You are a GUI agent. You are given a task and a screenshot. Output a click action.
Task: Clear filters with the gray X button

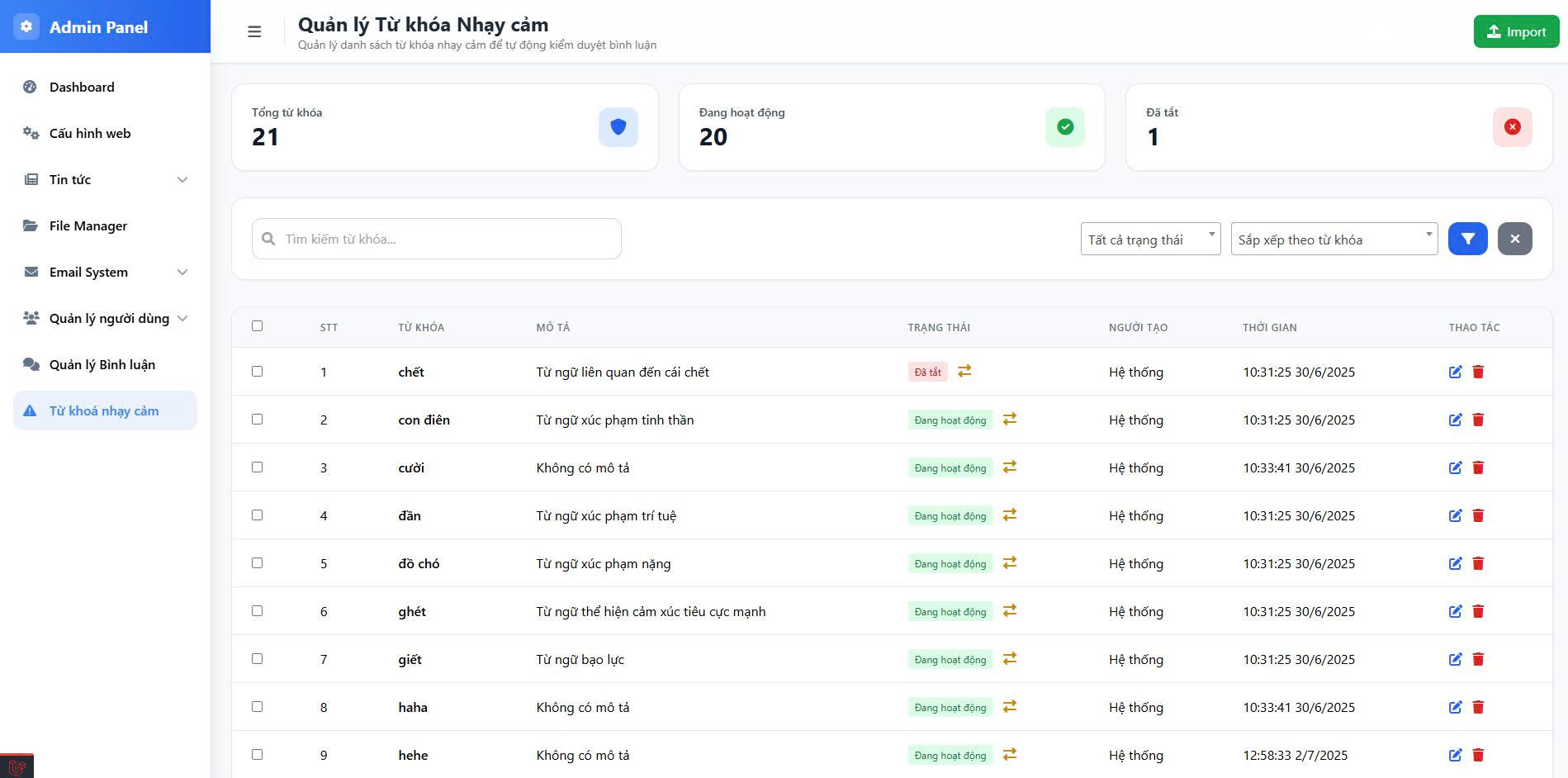tap(1514, 239)
